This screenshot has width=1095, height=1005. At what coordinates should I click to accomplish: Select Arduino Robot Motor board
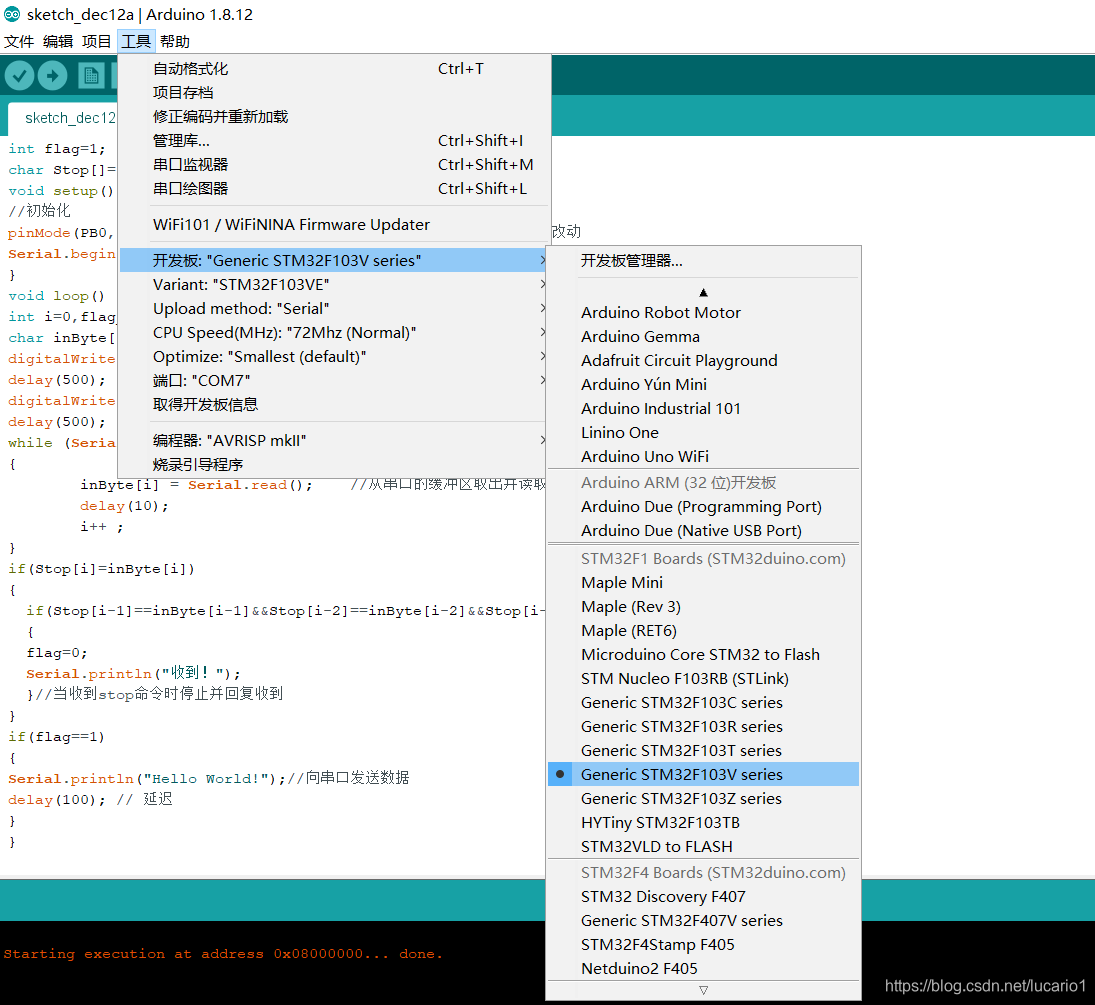tap(703, 312)
